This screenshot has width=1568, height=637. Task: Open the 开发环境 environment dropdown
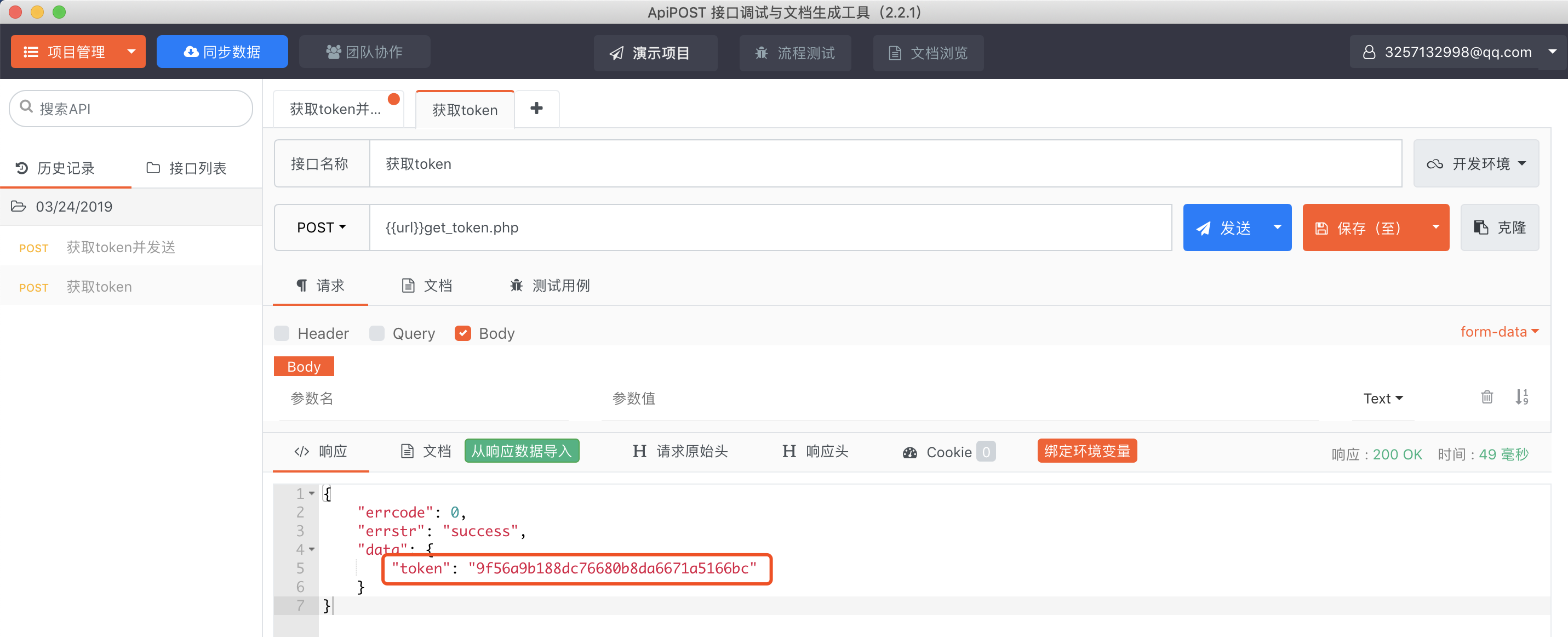click(1475, 164)
